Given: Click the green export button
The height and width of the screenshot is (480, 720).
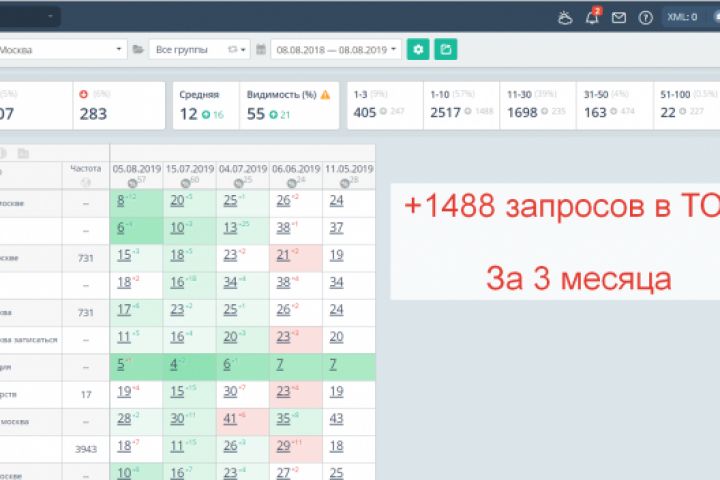Looking at the screenshot, I should pyautogui.click(x=445, y=49).
